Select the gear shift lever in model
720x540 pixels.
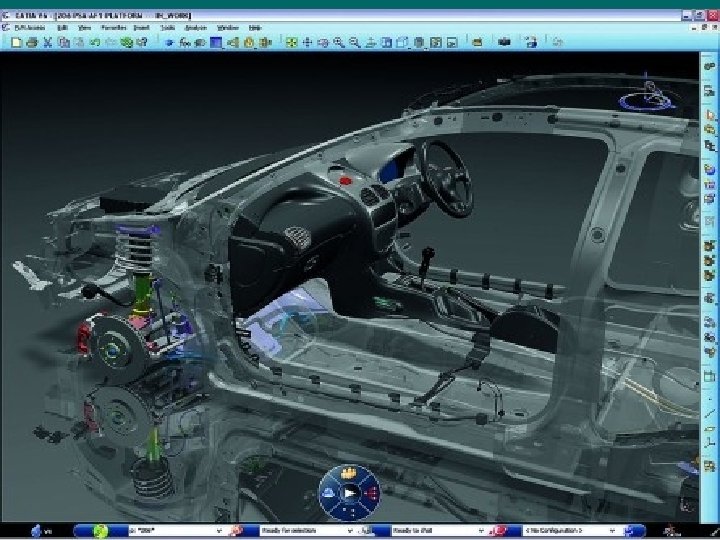(426, 267)
